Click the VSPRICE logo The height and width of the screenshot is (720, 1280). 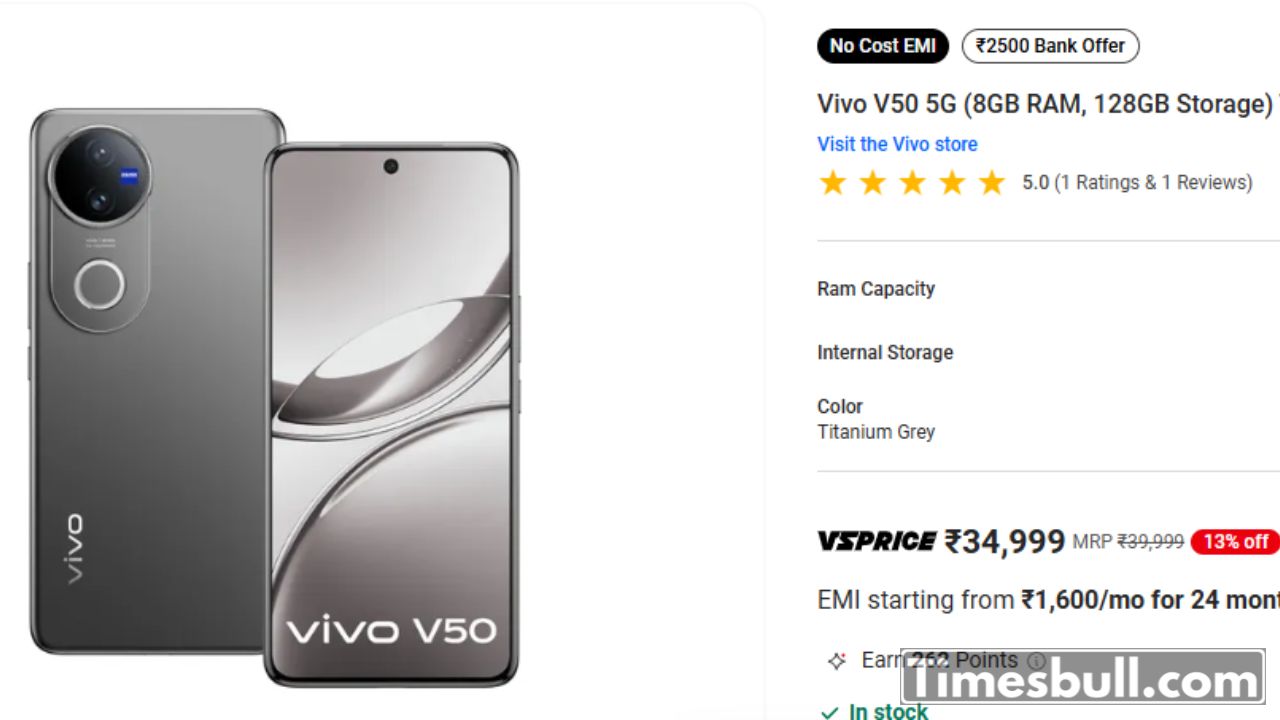tap(877, 542)
